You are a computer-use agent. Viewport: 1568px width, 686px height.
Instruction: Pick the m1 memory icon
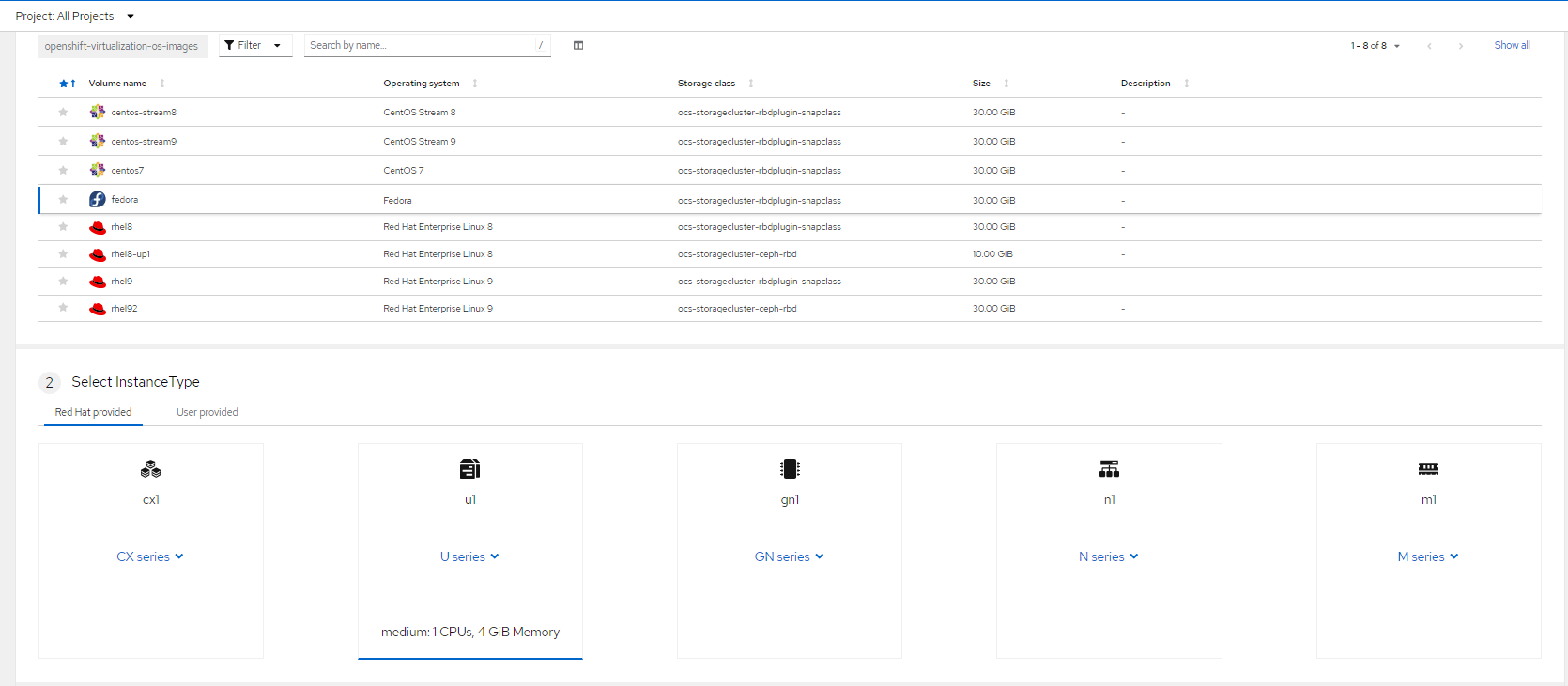coord(1428,468)
